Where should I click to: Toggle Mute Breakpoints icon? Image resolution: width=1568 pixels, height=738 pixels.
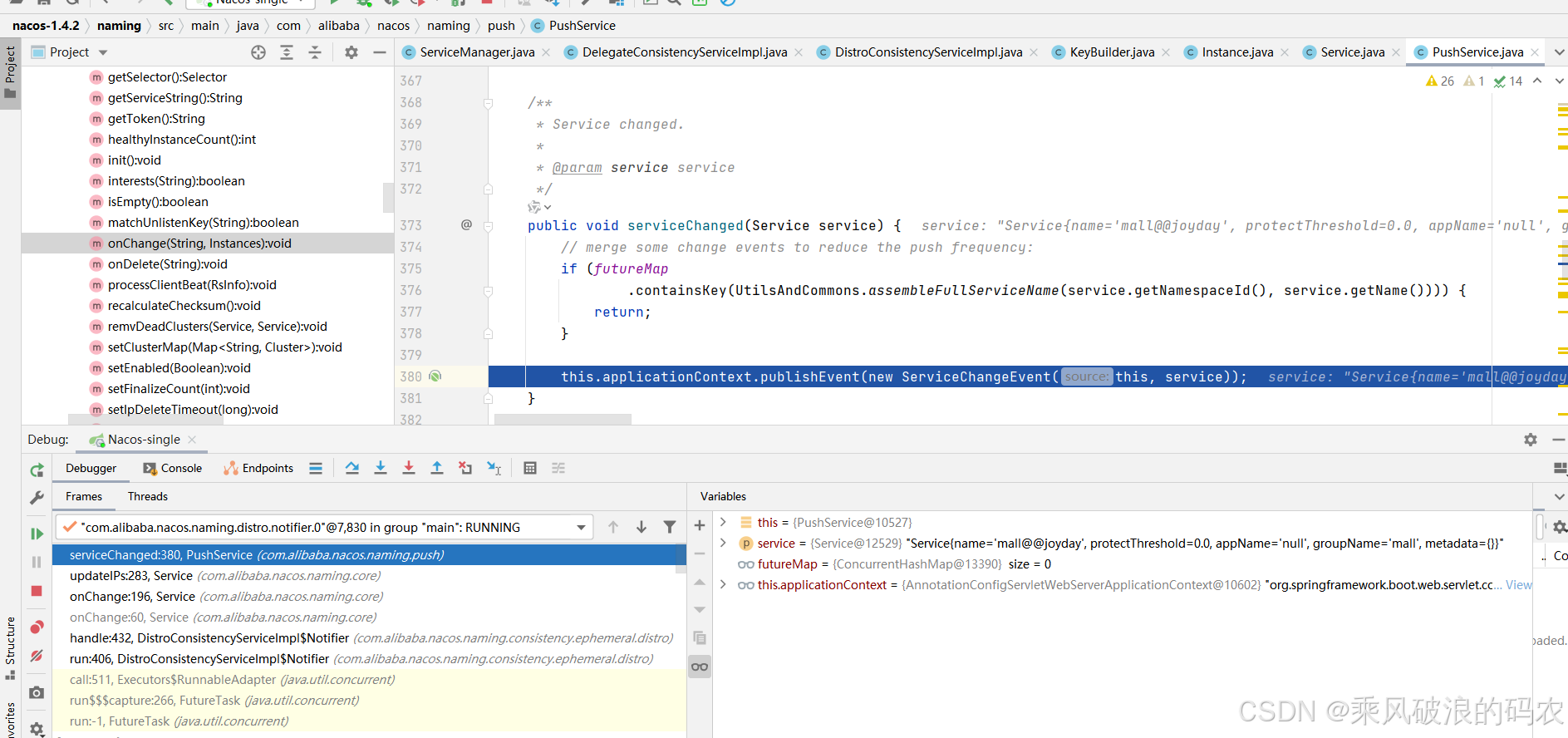click(x=37, y=656)
